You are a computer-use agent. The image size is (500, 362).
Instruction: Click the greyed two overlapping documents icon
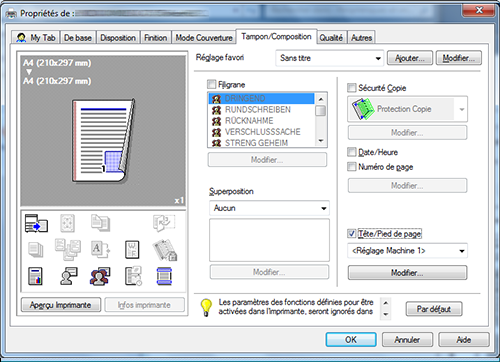tap(100, 223)
